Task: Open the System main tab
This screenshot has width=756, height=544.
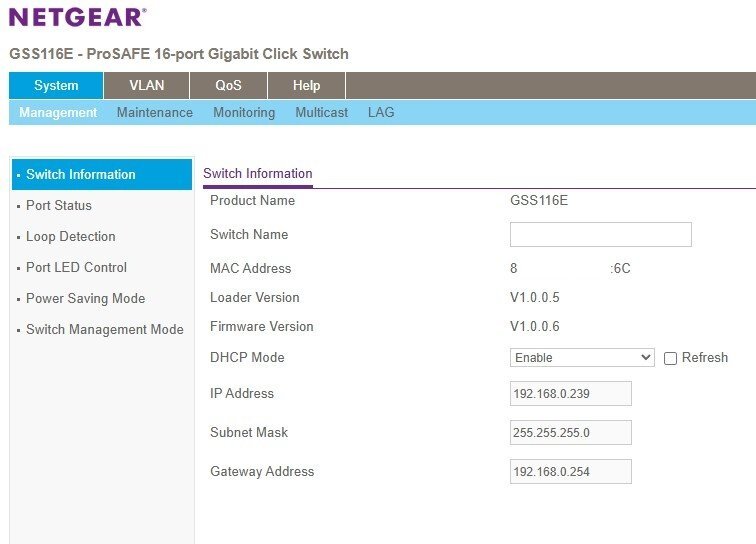Action: point(56,85)
